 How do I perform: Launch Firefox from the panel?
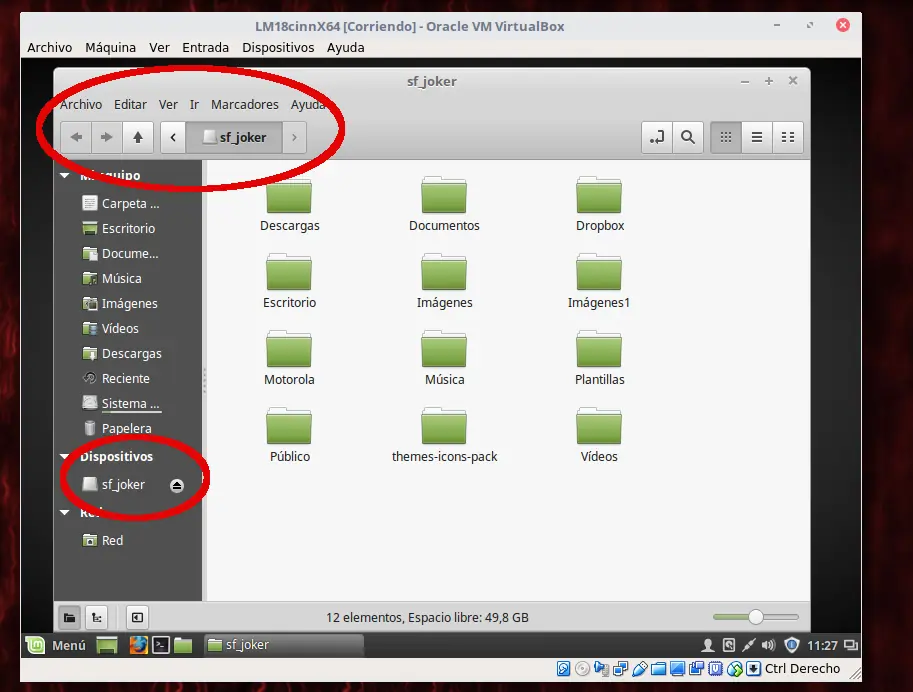point(138,645)
